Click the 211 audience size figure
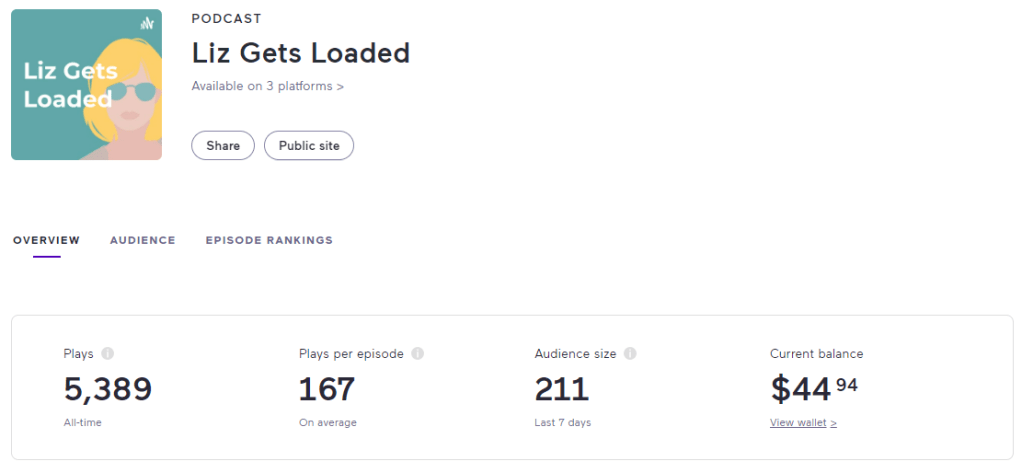Viewport: 1022px width, 473px height. pyautogui.click(x=562, y=388)
